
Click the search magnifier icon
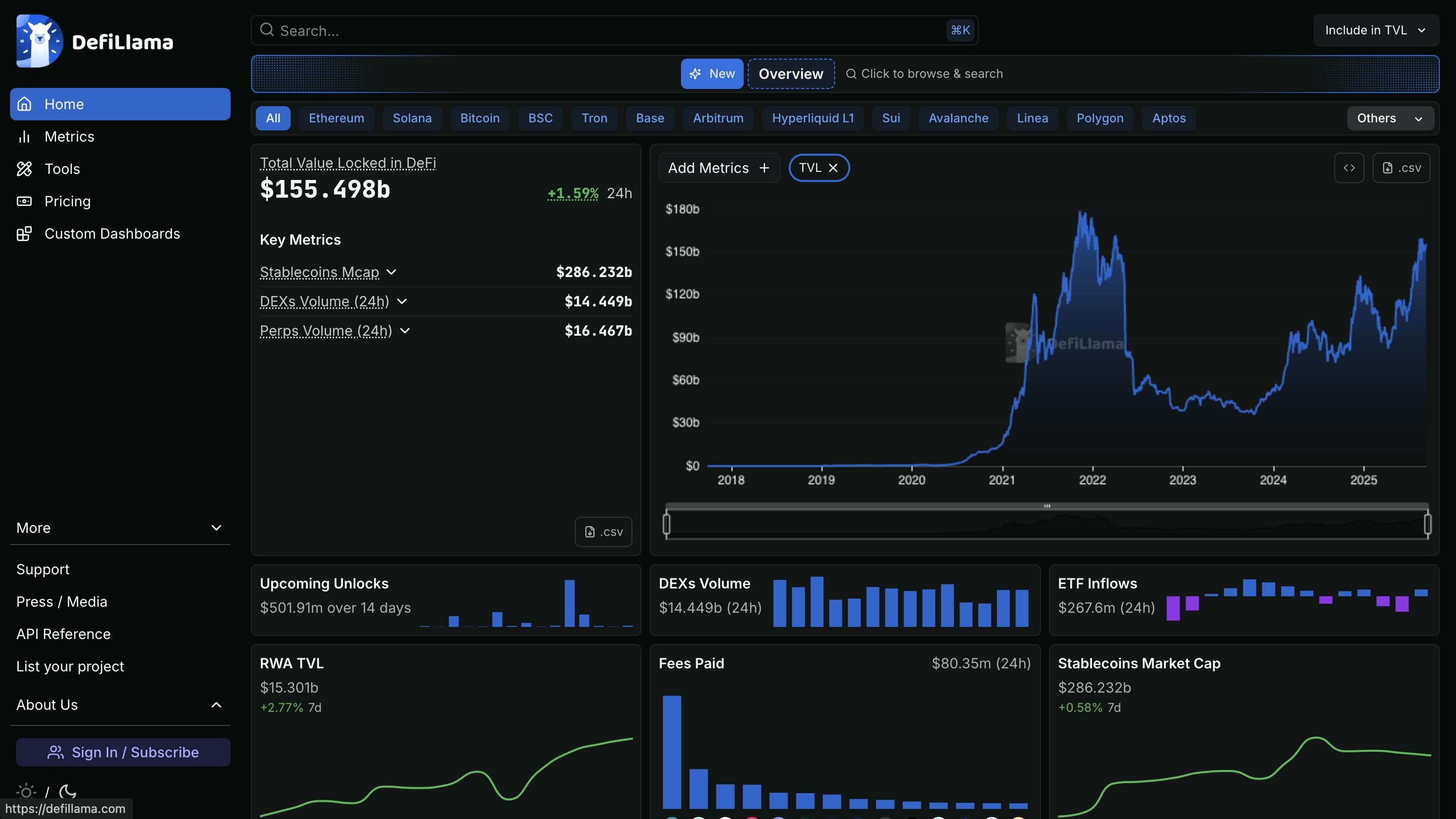click(x=267, y=30)
